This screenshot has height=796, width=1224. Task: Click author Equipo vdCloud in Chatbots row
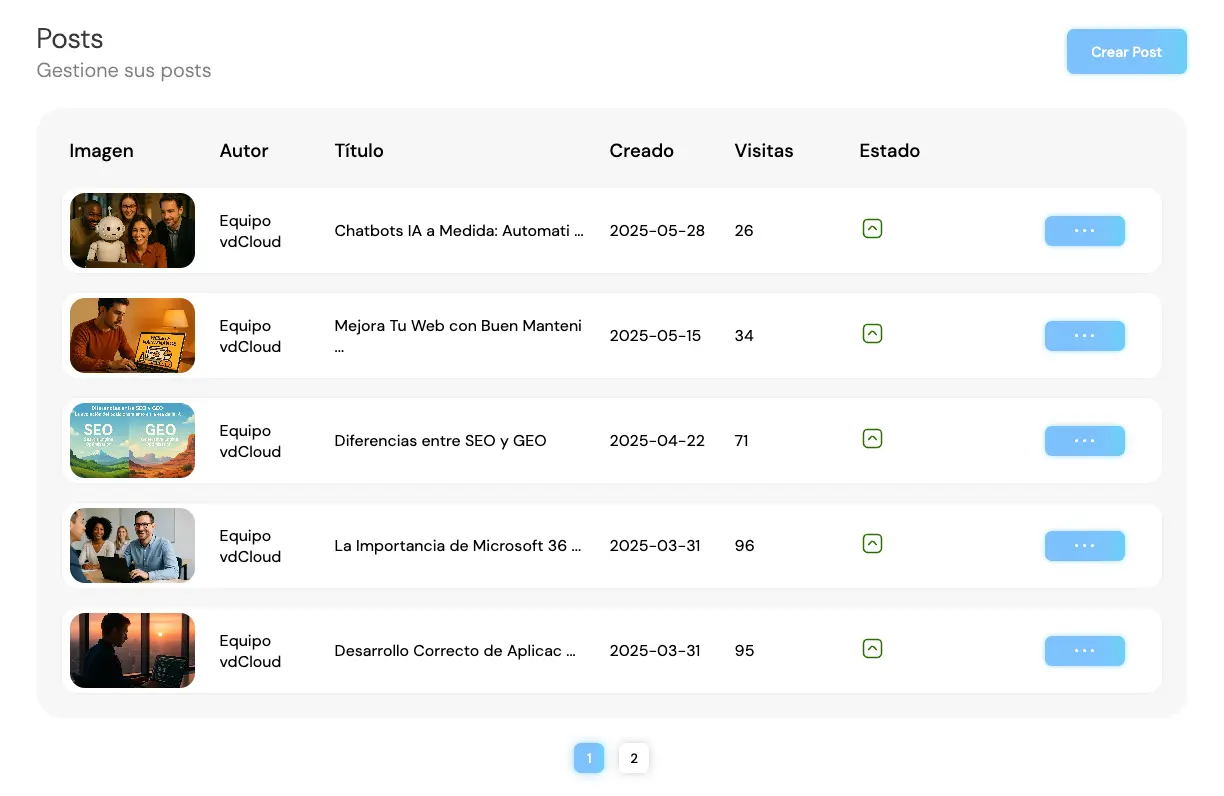click(250, 231)
